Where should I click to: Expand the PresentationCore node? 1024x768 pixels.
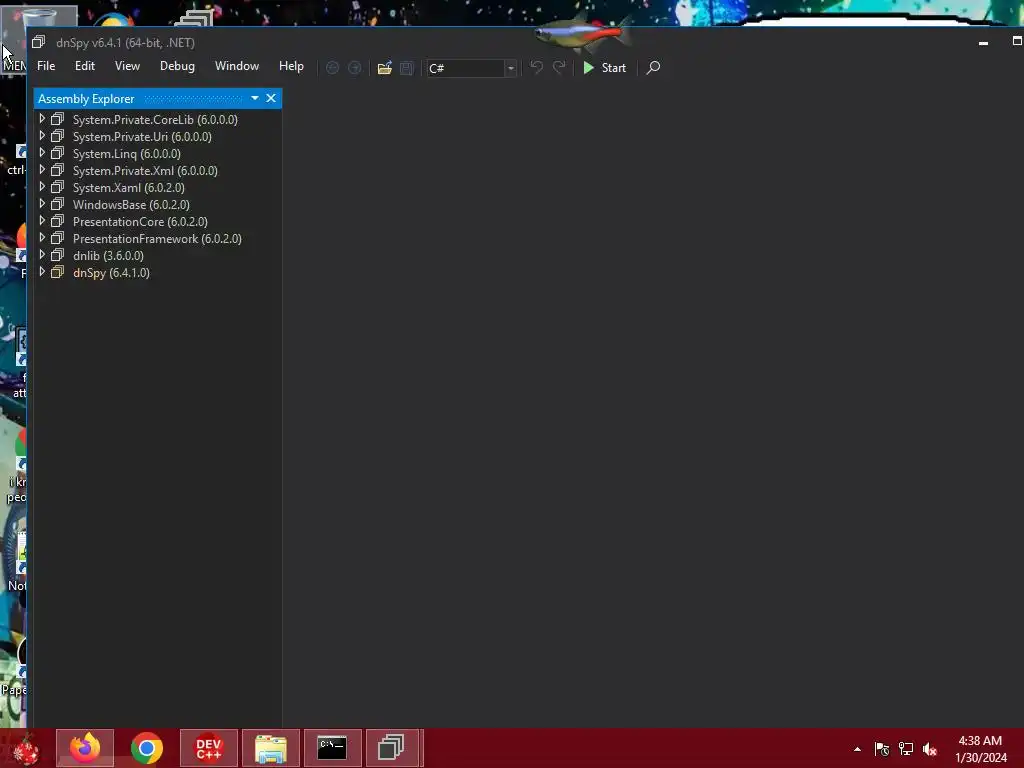click(42, 221)
